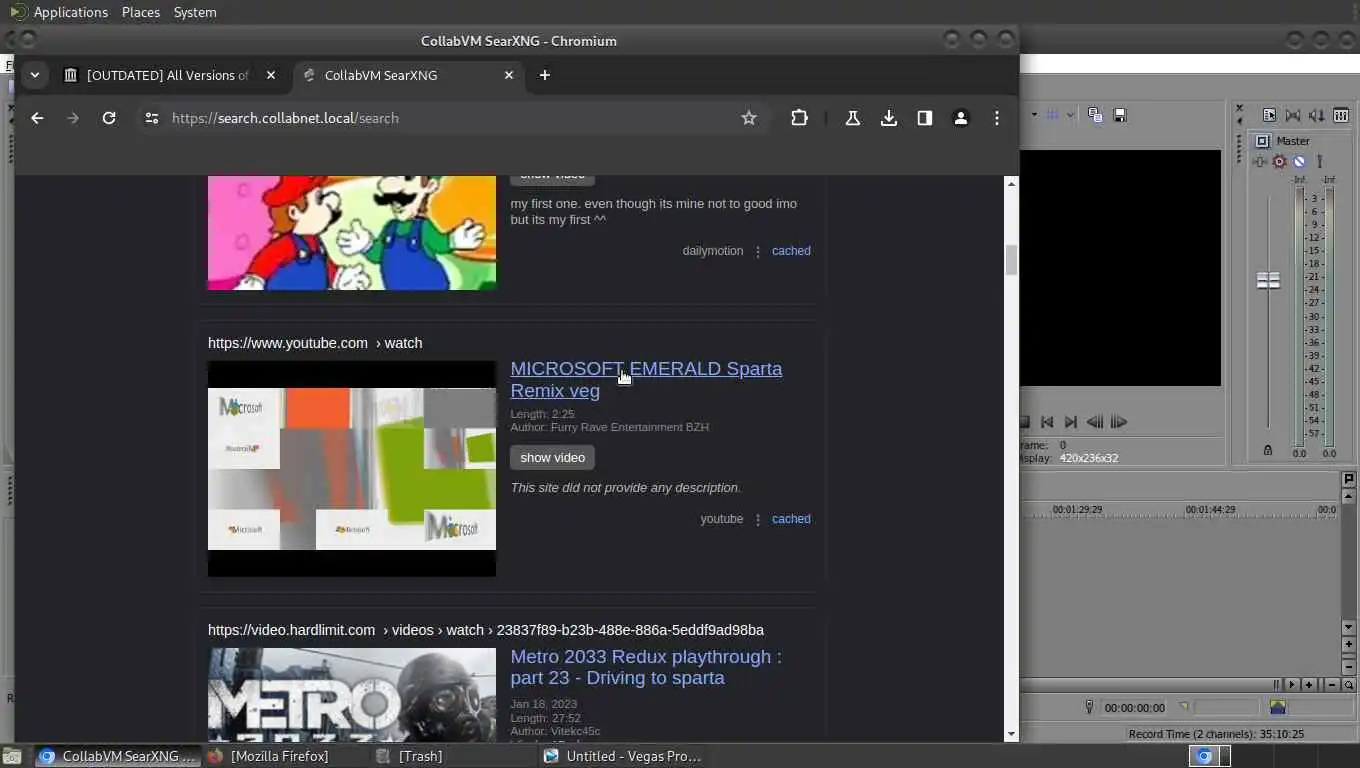Go to next frame in Vegas preview

click(1119, 422)
